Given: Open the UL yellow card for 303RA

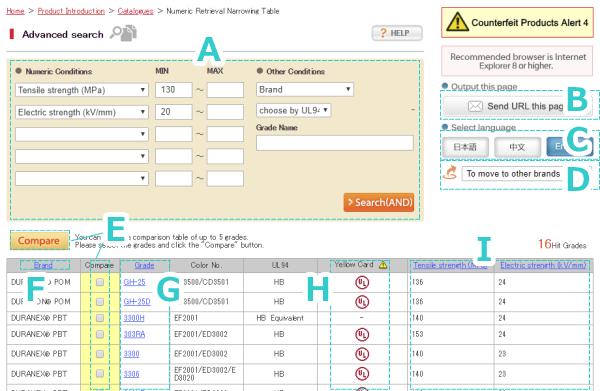Looking at the screenshot, I should click(x=362, y=335).
